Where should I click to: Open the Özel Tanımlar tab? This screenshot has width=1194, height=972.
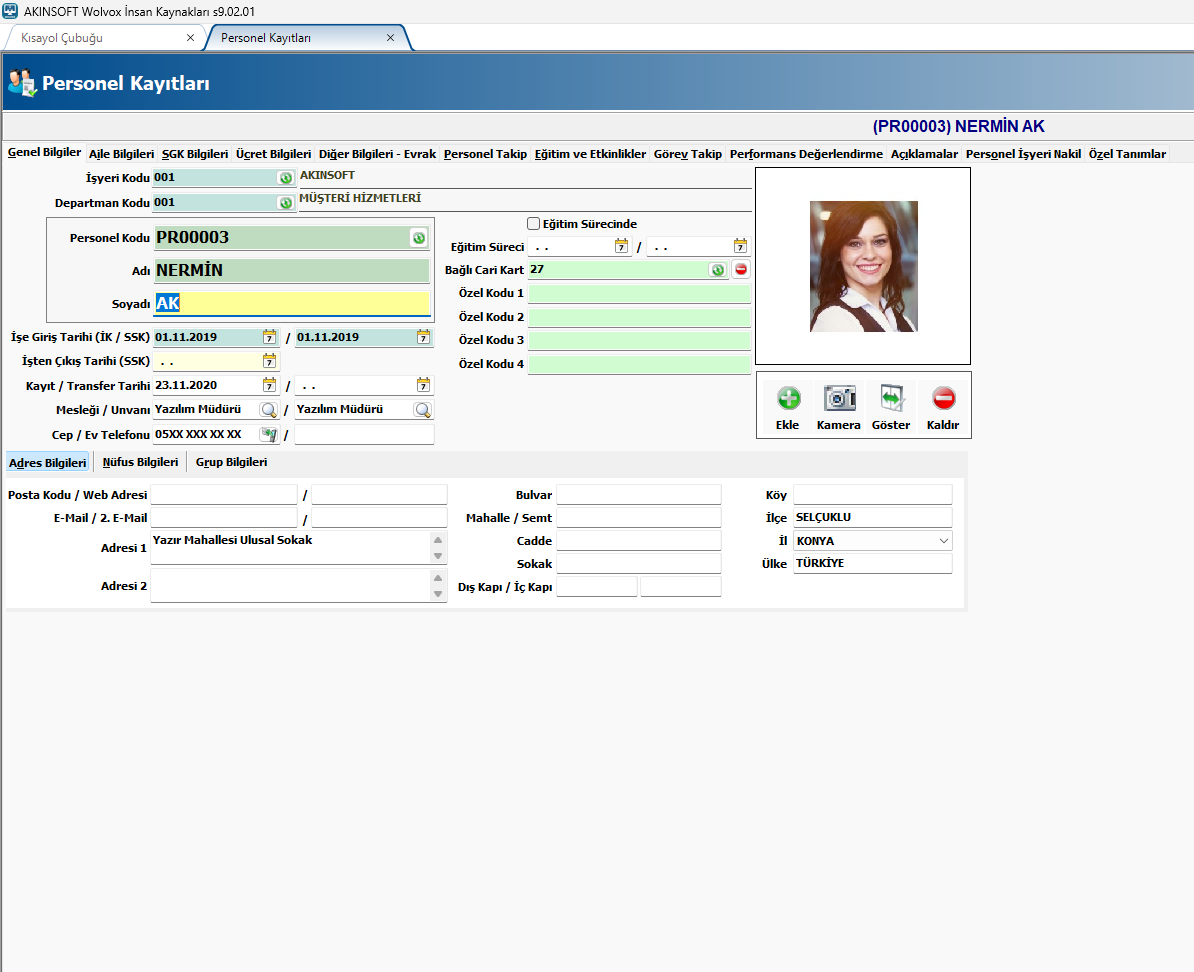(1127, 154)
